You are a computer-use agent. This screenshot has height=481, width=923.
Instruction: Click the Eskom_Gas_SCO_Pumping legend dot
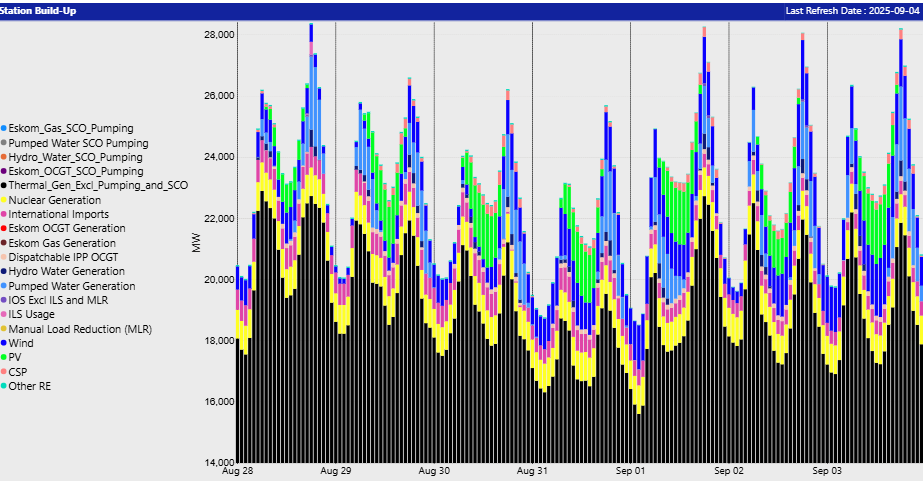coord(4,129)
